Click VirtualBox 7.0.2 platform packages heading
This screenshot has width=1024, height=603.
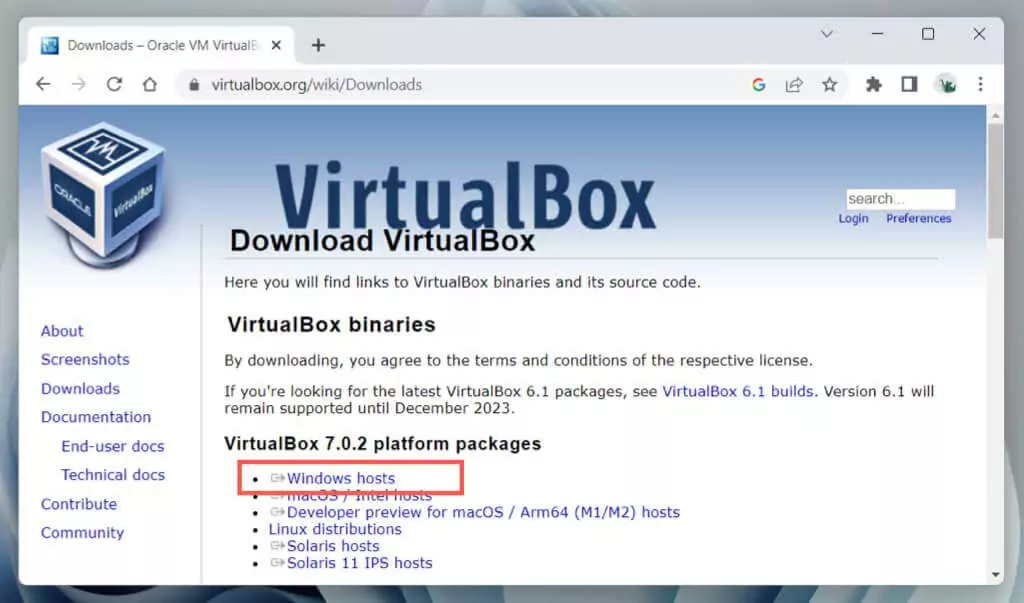pyautogui.click(x=383, y=444)
